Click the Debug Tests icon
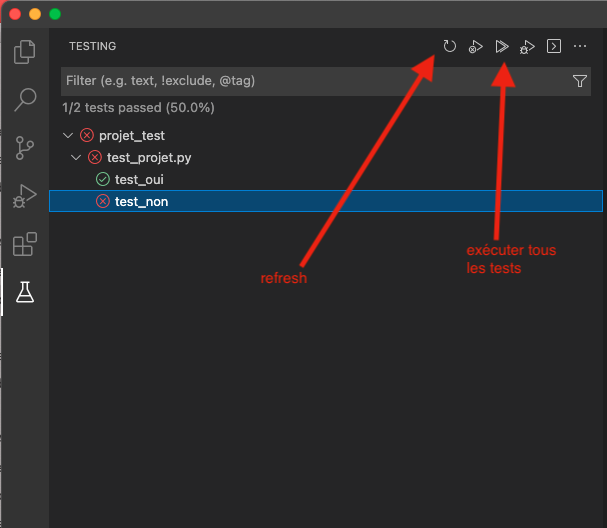The height and width of the screenshot is (528, 607). [x=527, y=47]
